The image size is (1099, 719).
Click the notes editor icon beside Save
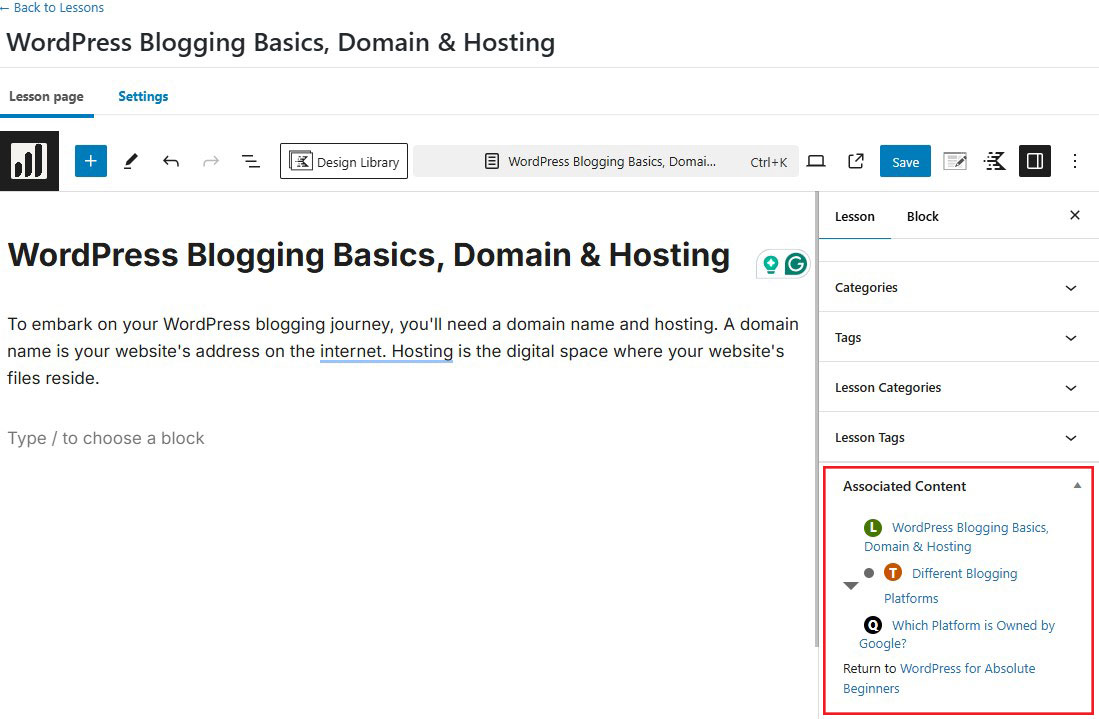pyautogui.click(x=955, y=161)
